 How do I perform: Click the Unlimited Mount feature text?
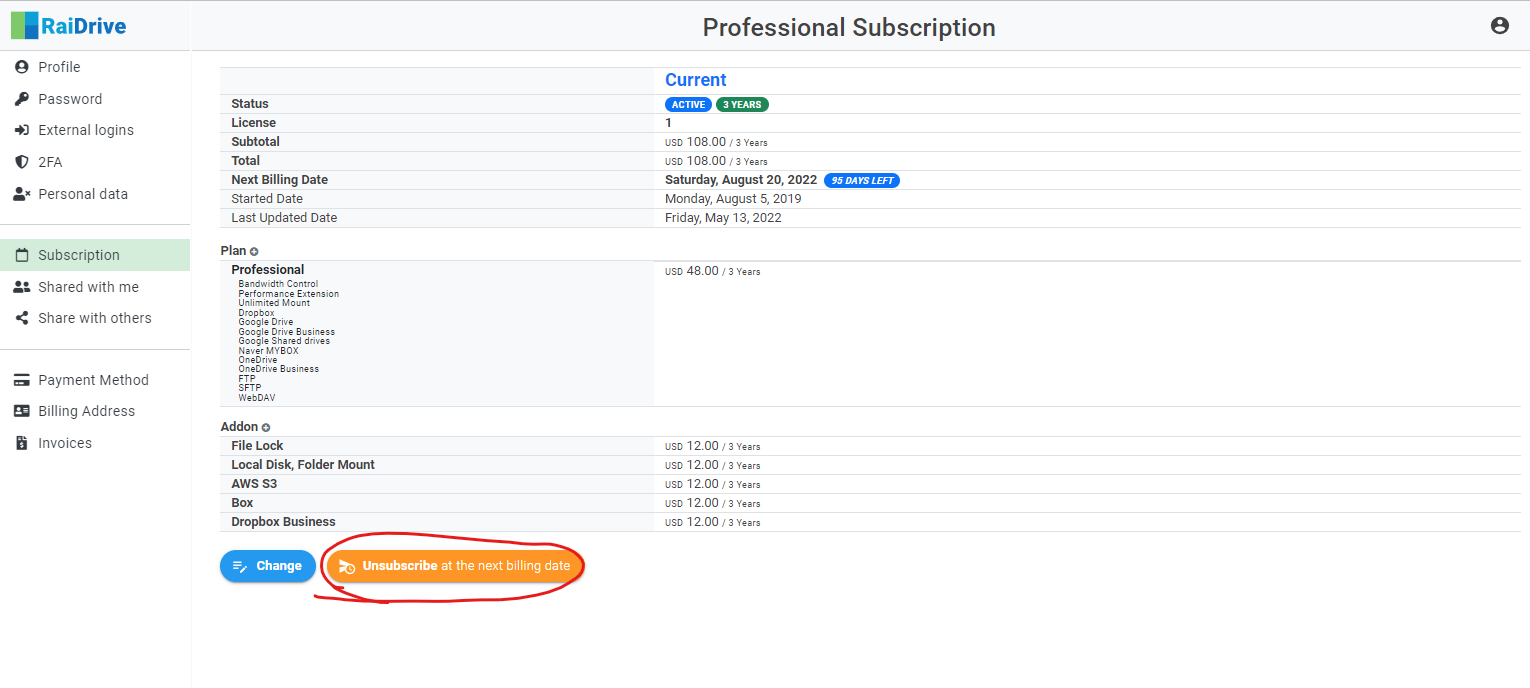coord(274,303)
